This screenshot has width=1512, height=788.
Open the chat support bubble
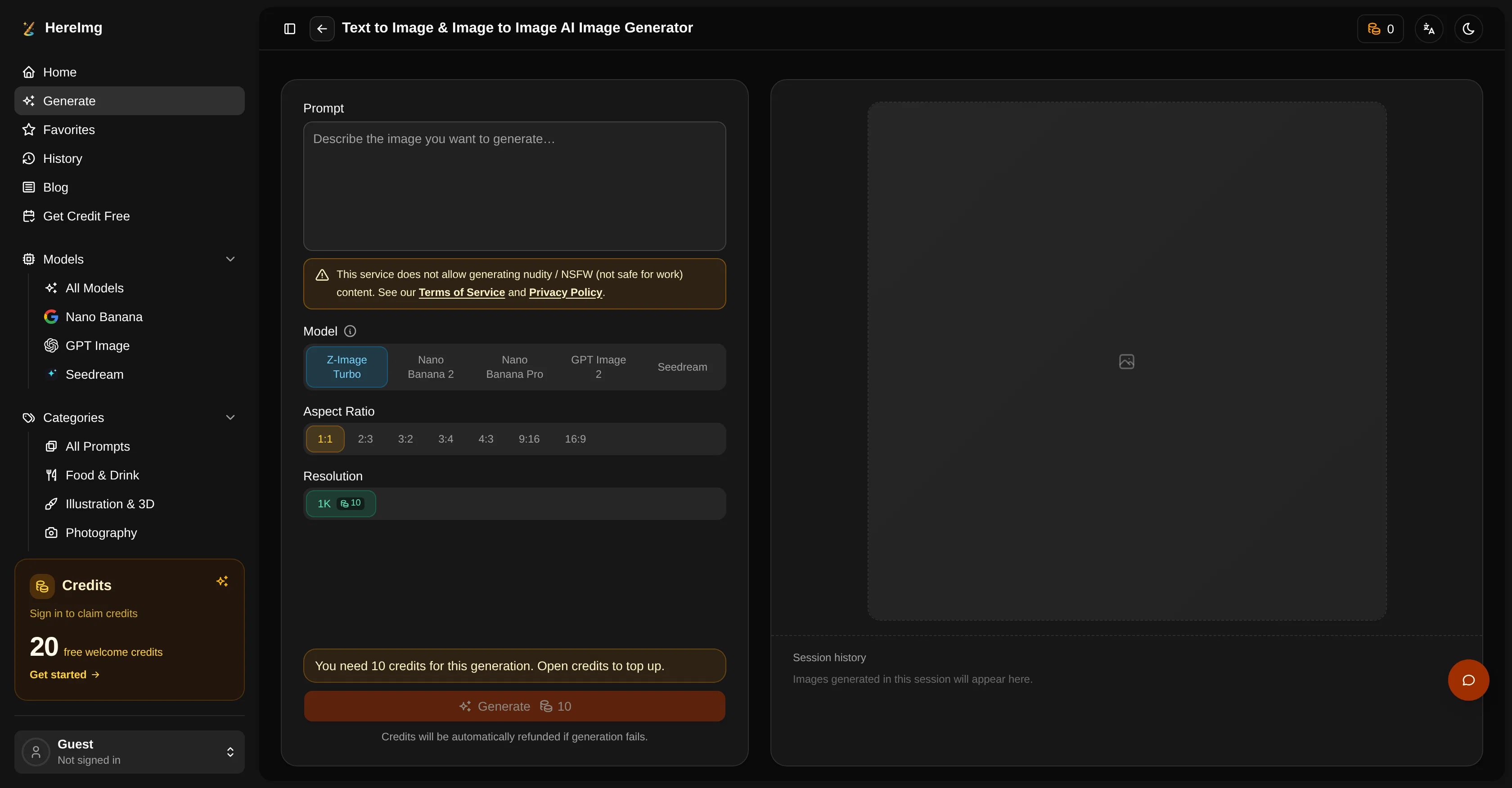click(1468, 680)
